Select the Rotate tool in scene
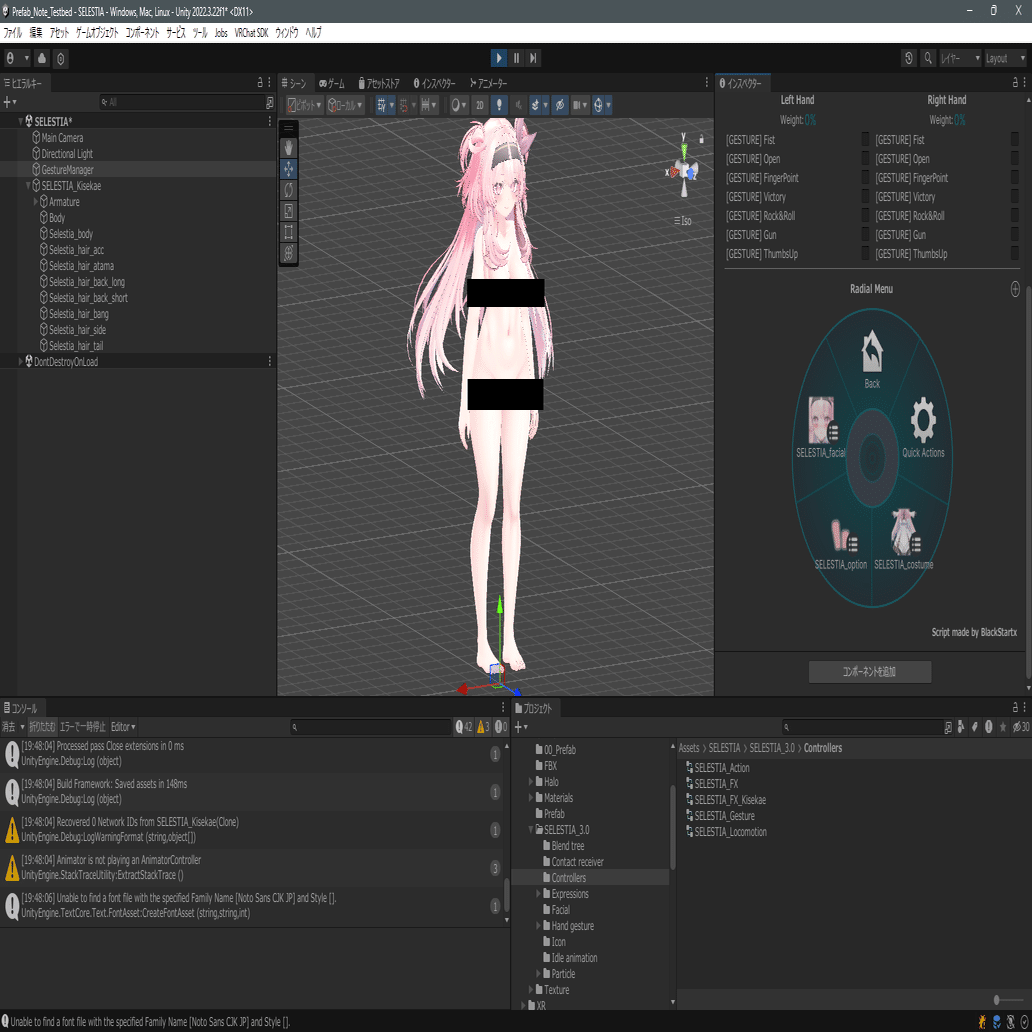 pyautogui.click(x=288, y=190)
